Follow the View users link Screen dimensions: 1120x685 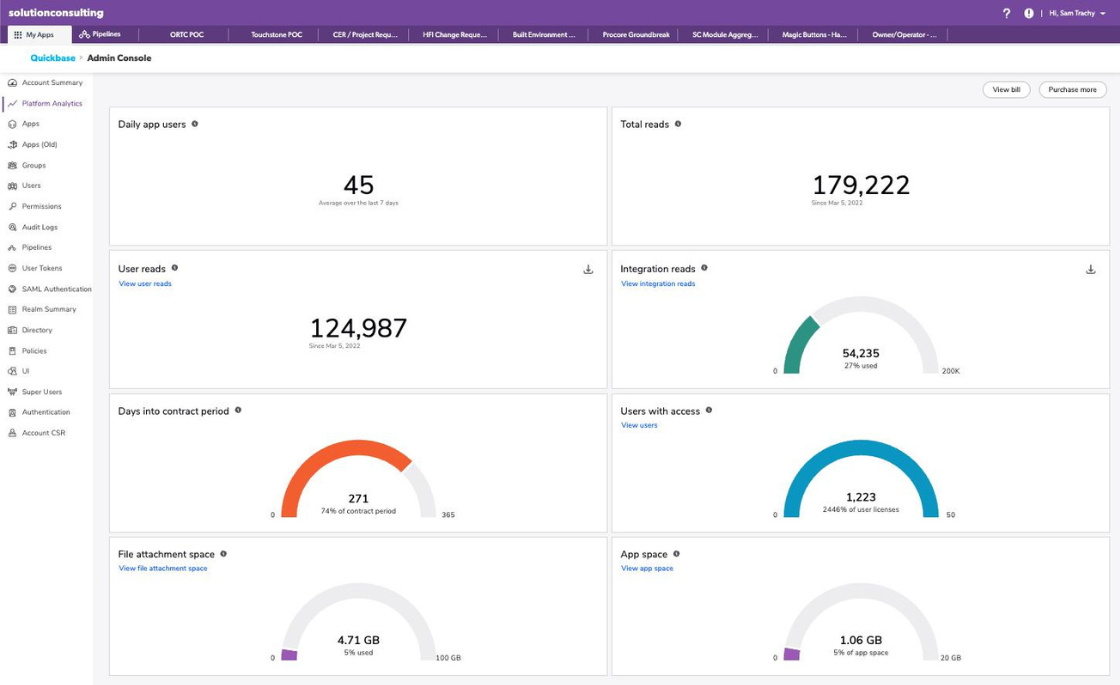coord(639,425)
